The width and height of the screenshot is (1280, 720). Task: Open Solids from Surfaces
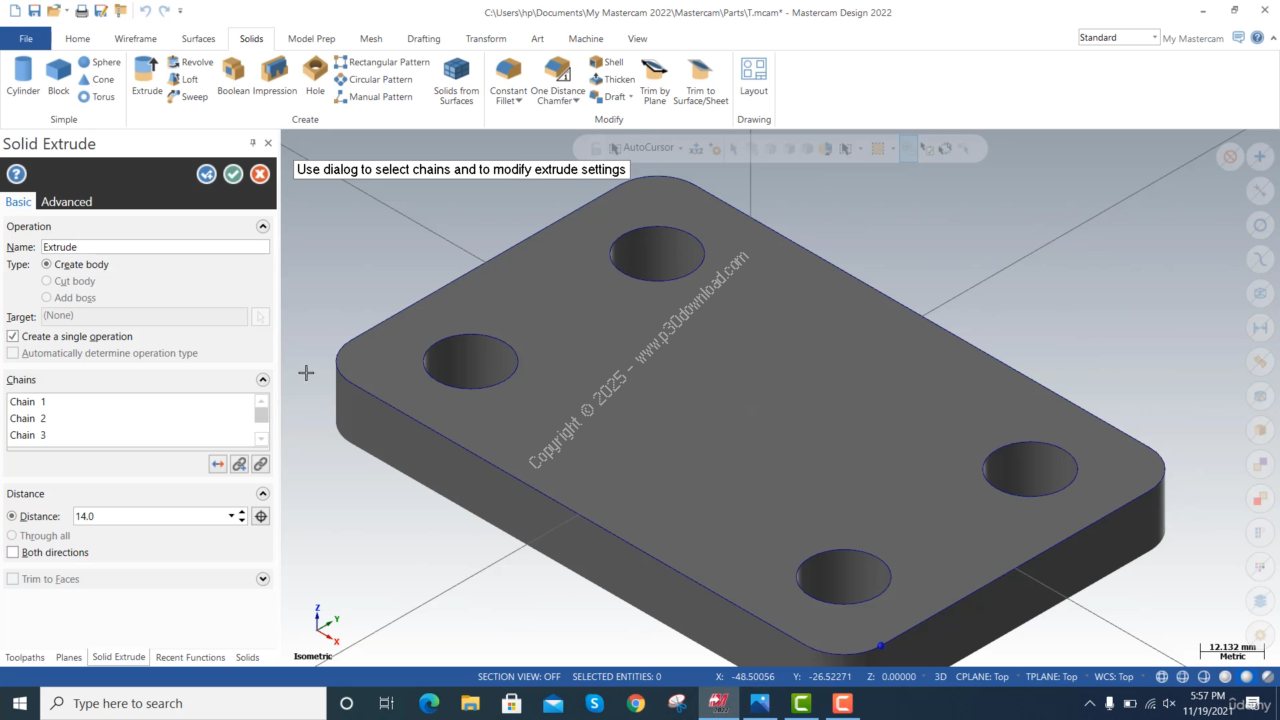click(456, 81)
